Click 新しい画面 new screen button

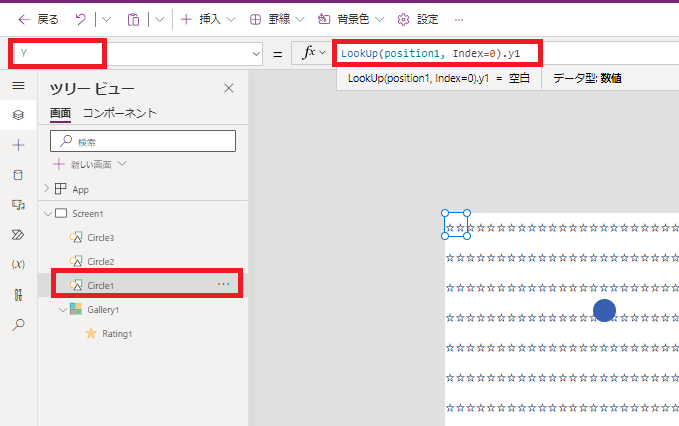[90, 165]
